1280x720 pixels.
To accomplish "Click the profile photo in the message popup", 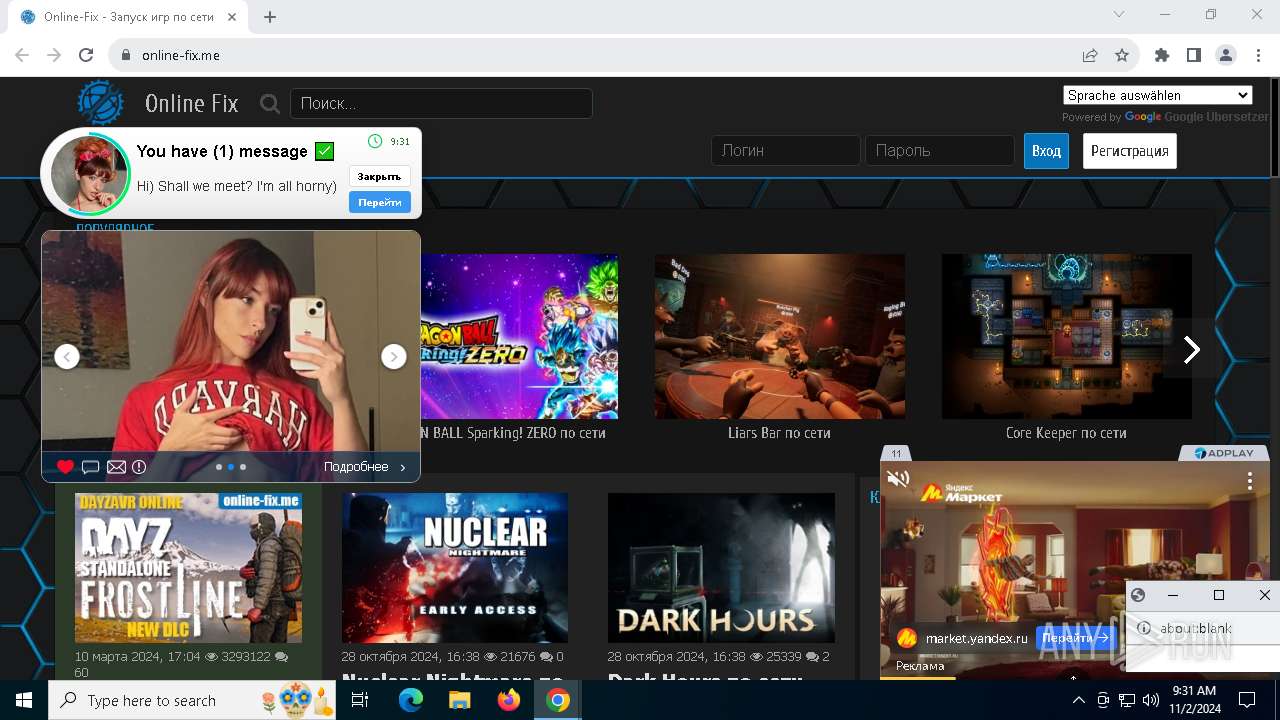I will (90, 173).
